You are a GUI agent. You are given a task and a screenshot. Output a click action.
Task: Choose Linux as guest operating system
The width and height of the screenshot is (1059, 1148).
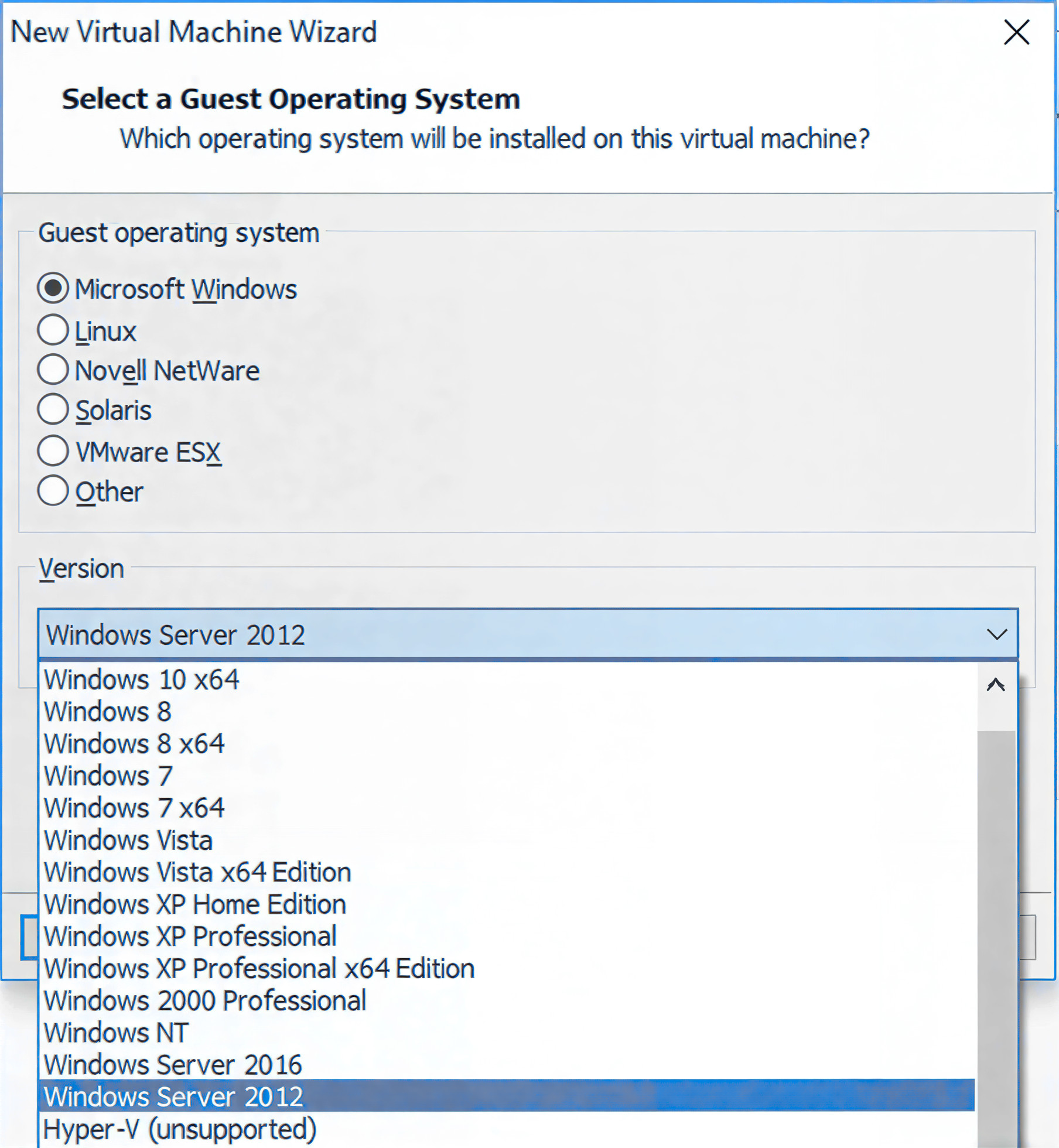[x=53, y=330]
